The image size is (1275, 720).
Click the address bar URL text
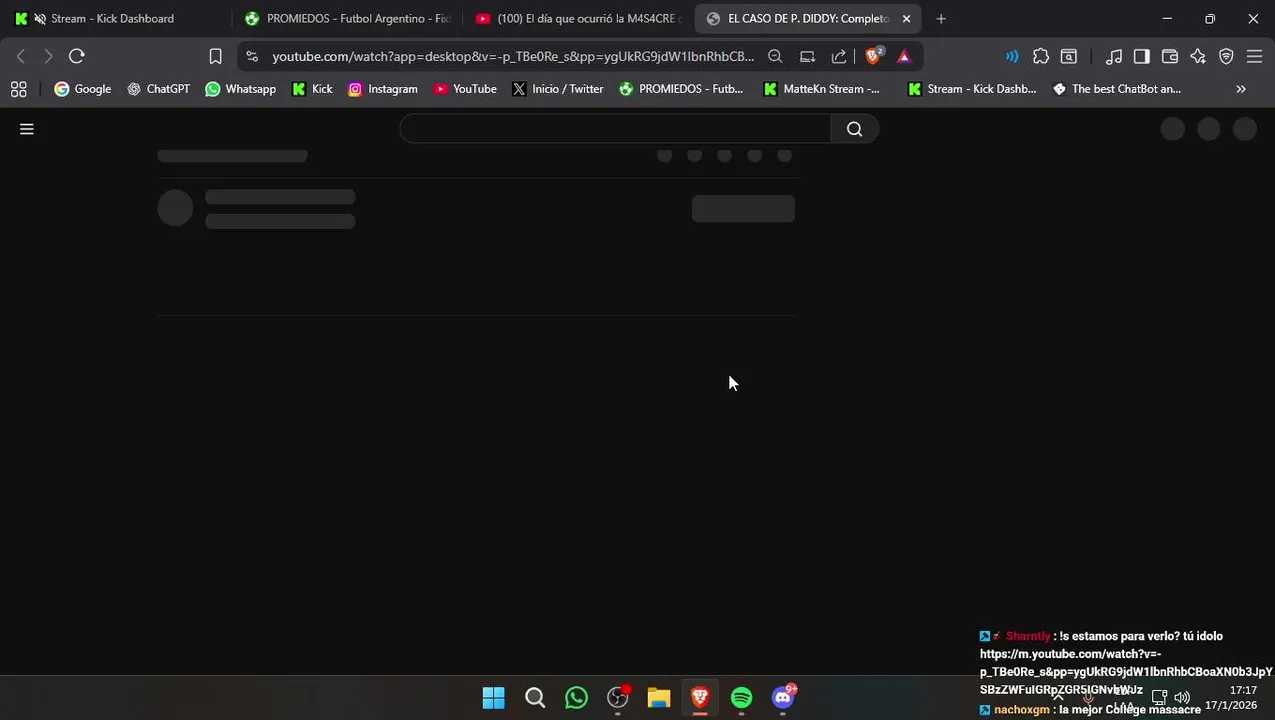pos(513,56)
